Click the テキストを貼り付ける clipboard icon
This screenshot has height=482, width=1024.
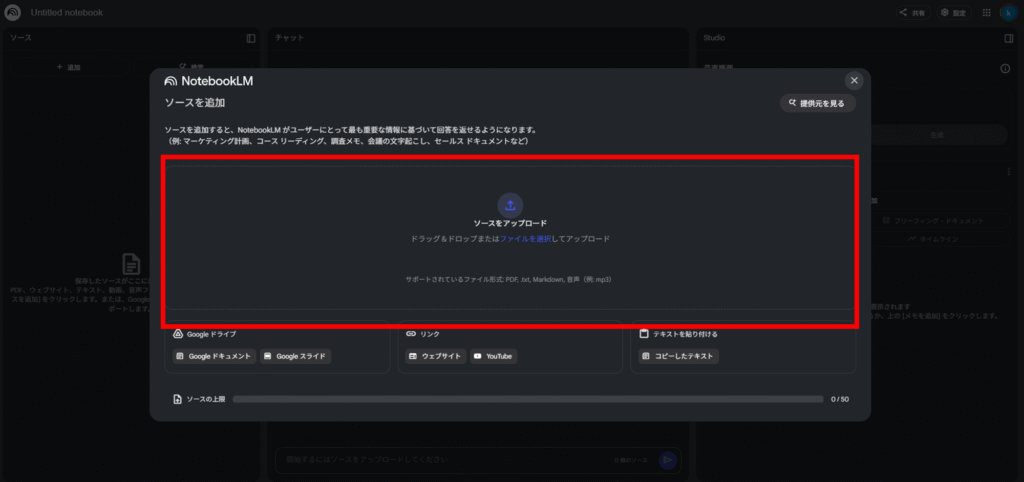pyautogui.click(x=644, y=334)
